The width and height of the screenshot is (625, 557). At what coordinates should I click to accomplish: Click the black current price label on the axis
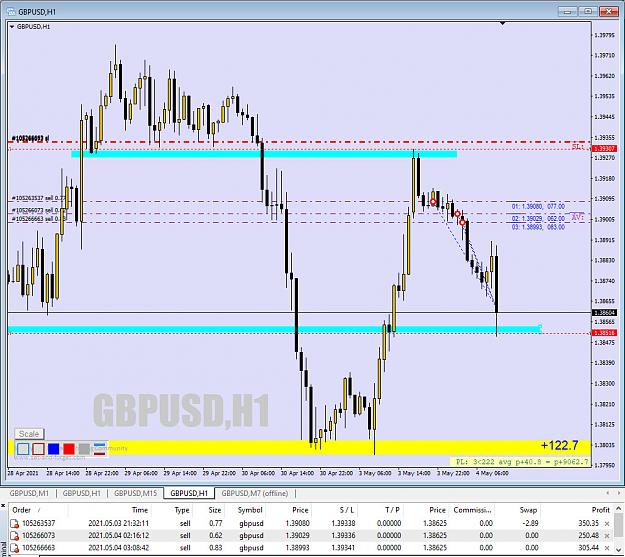(x=604, y=313)
